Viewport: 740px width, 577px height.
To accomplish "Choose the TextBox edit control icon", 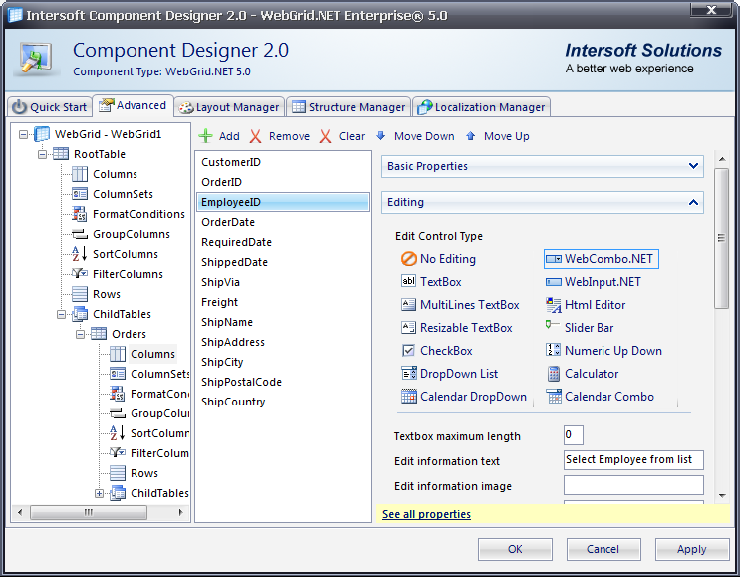I will pos(408,281).
